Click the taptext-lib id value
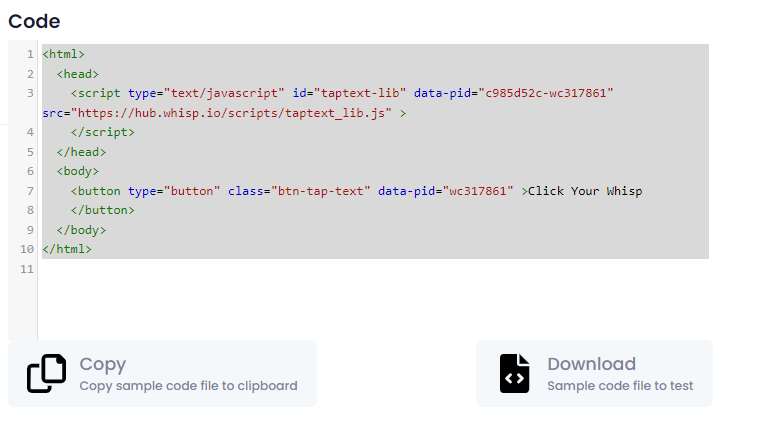This screenshot has height=442, width=770. tap(360, 93)
